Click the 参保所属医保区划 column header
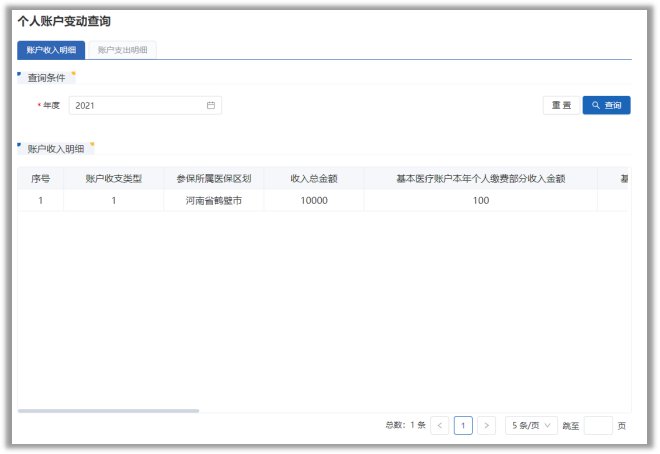Screen dimensions: 660x454 pos(213,179)
